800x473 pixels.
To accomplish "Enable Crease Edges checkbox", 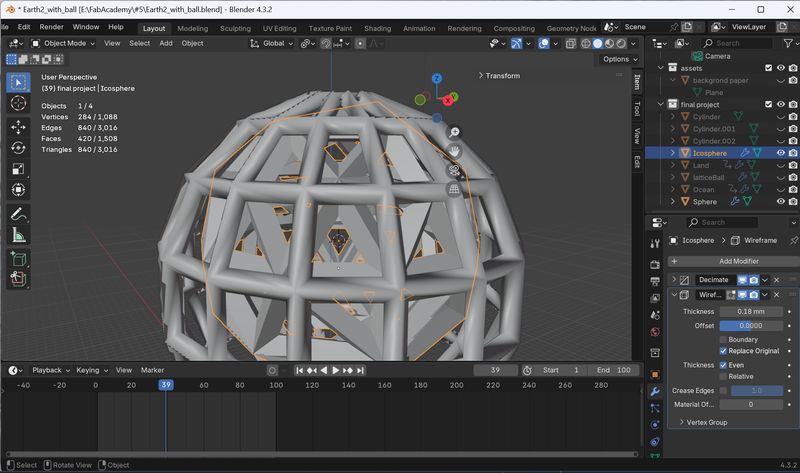I will tap(723, 390).
